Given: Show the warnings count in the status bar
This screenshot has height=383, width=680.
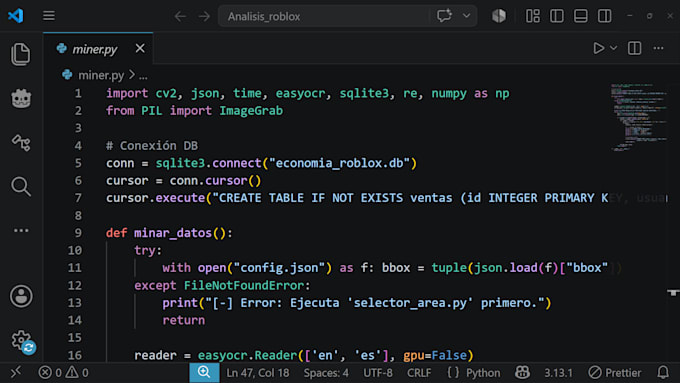Looking at the screenshot, I should tap(77, 373).
